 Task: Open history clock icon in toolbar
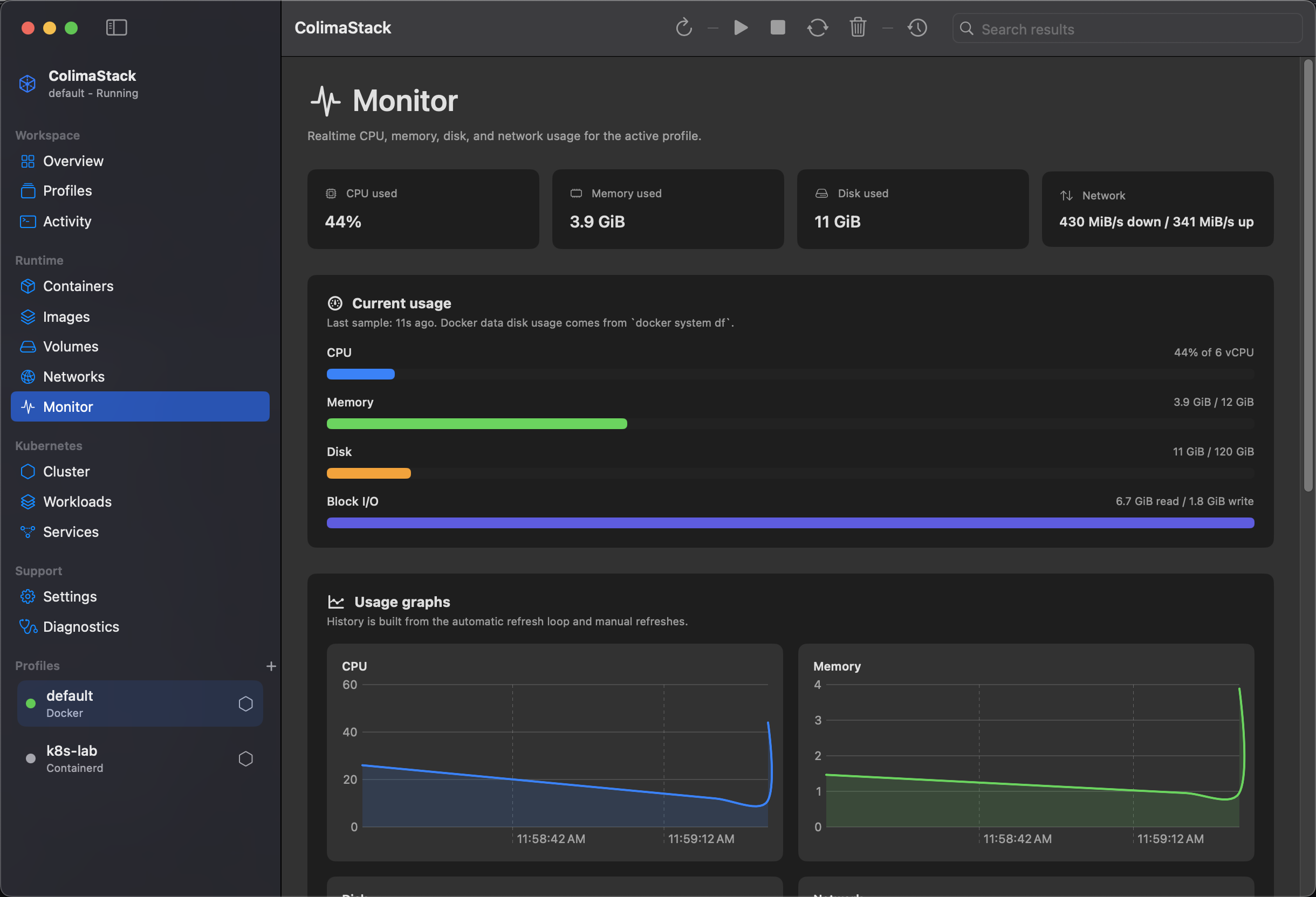917,27
